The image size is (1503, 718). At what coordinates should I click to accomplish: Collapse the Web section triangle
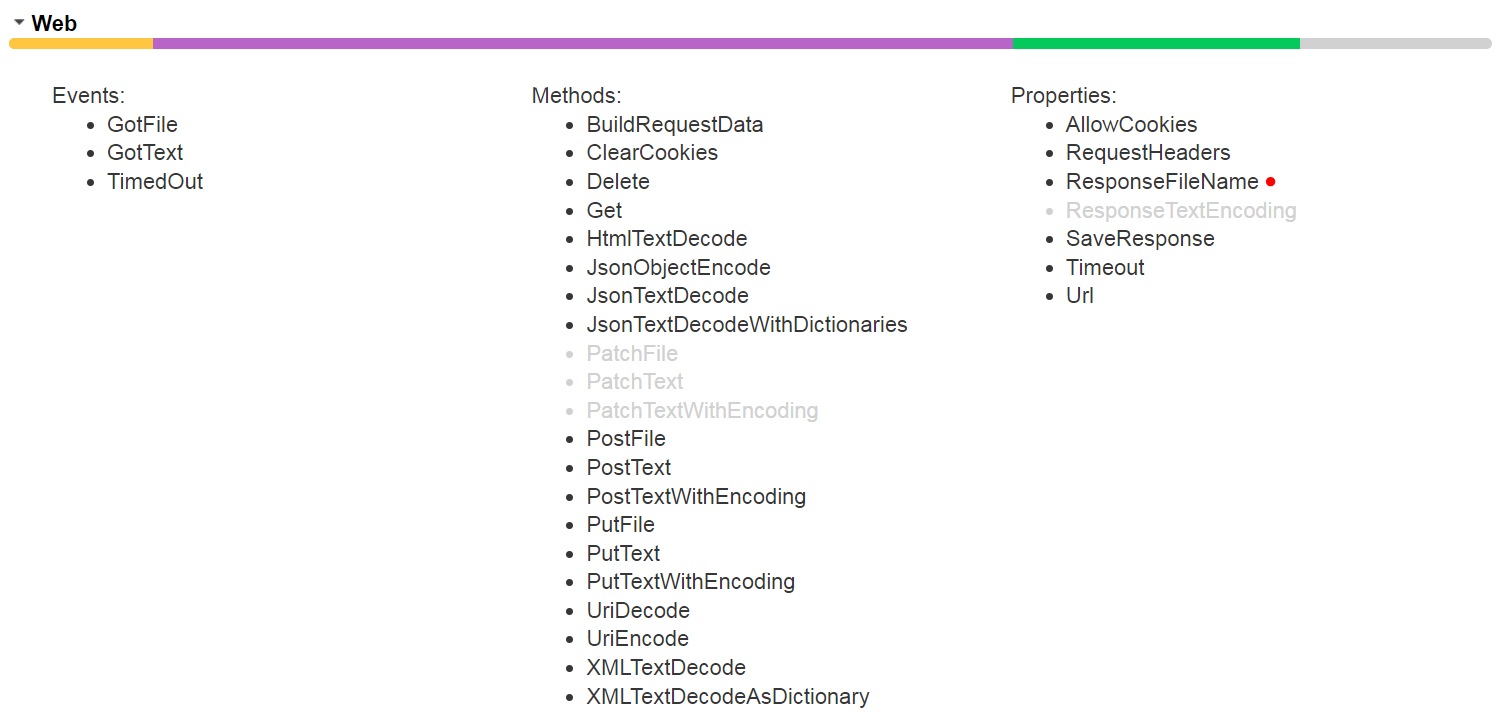coord(19,22)
